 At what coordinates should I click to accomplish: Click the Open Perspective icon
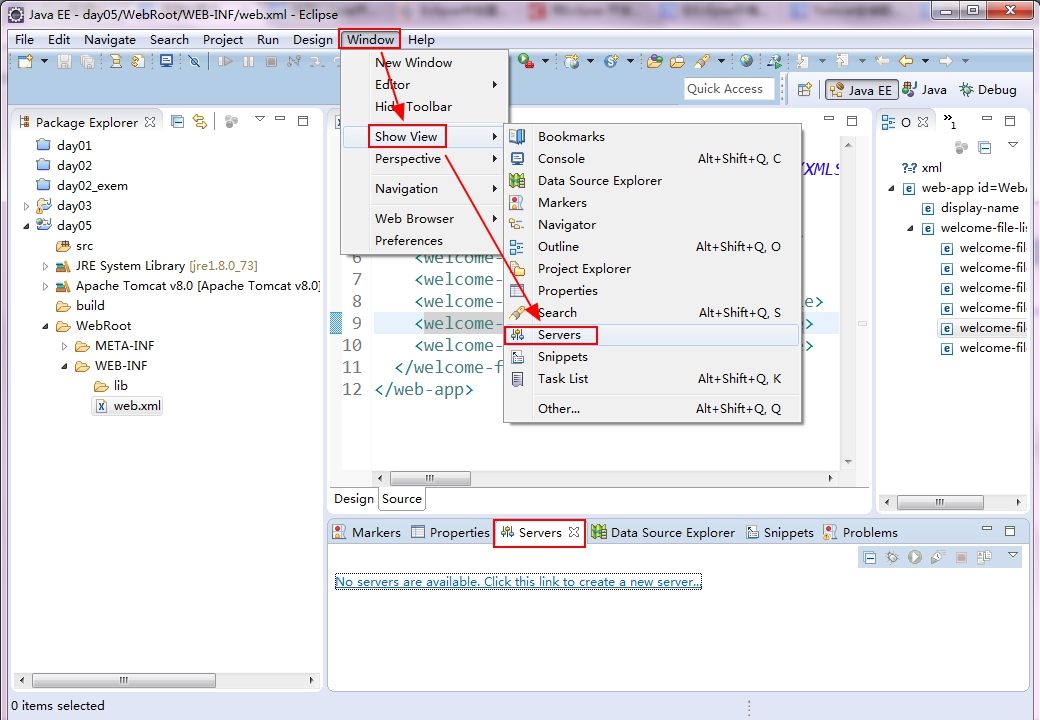(x=805, y=90)
